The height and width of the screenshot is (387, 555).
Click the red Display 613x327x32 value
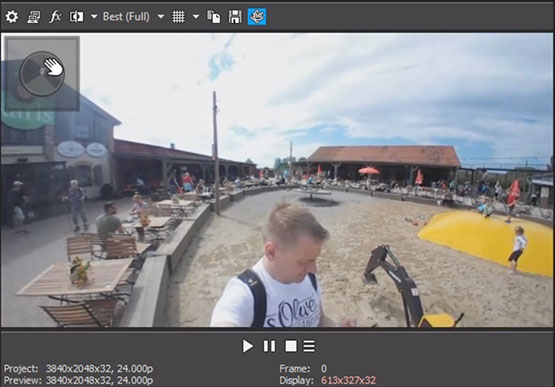click(348, 381)
